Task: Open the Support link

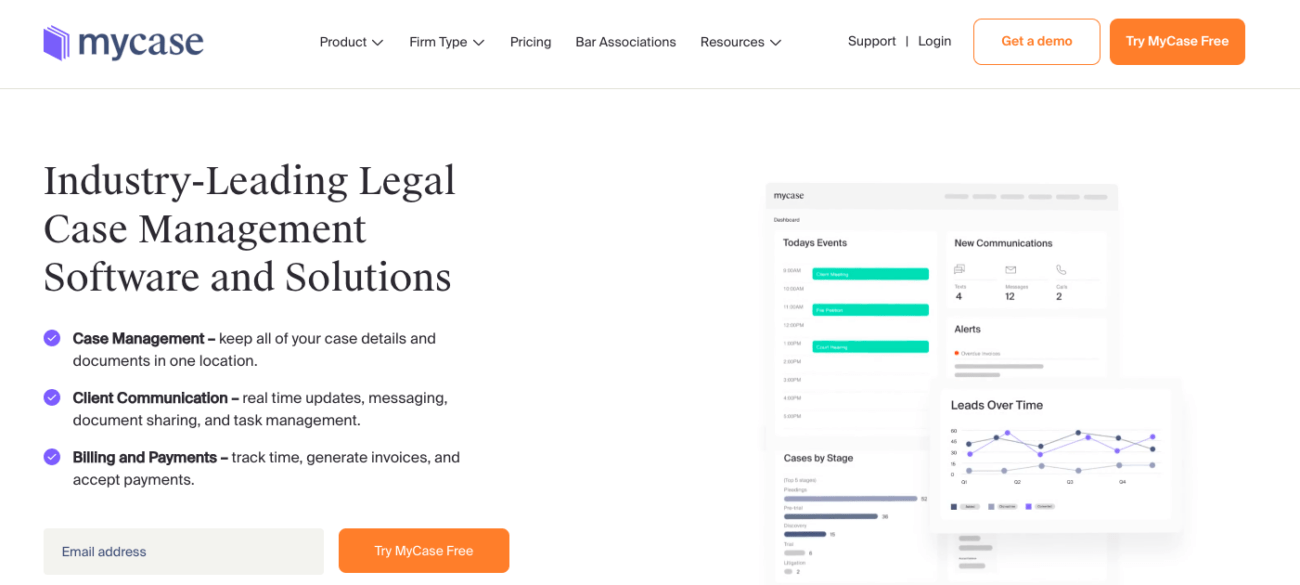Action: 872,41
